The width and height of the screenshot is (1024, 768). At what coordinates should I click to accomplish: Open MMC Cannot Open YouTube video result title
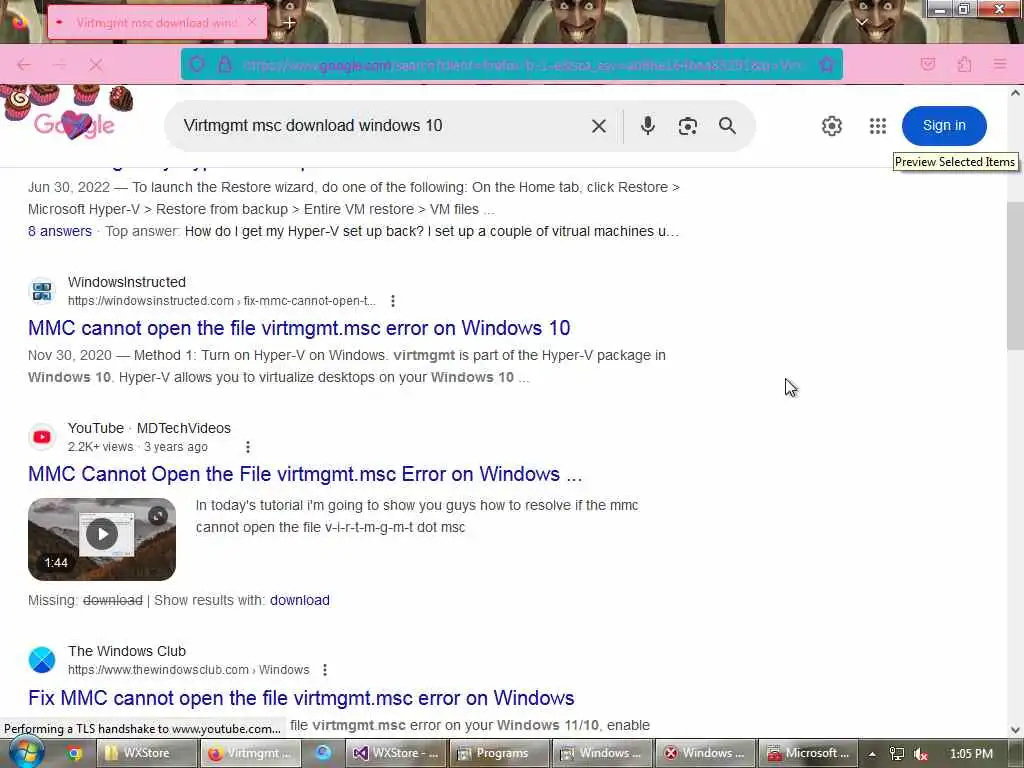coord(305,474)
